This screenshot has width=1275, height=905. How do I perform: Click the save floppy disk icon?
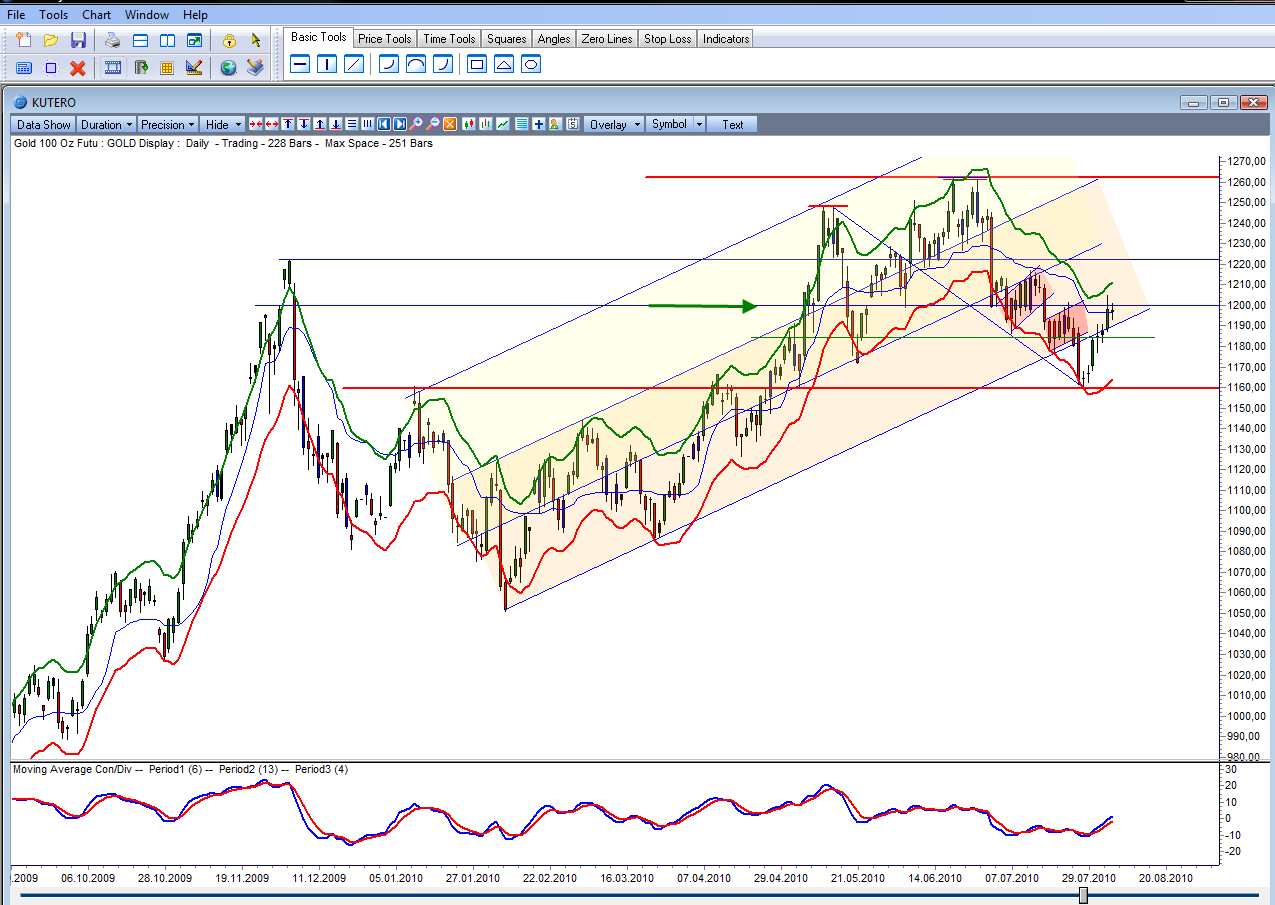[78, 40]
